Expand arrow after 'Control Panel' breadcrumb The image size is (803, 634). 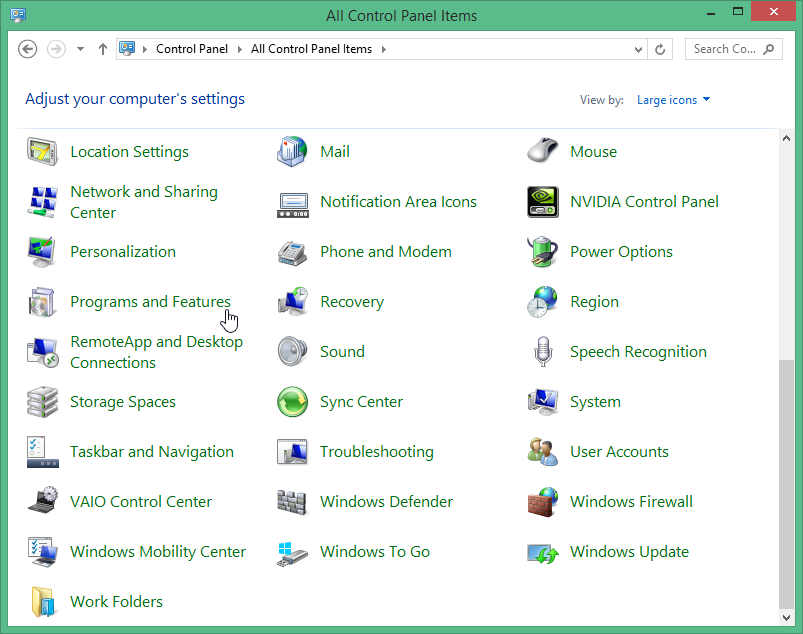pos(239,49)
